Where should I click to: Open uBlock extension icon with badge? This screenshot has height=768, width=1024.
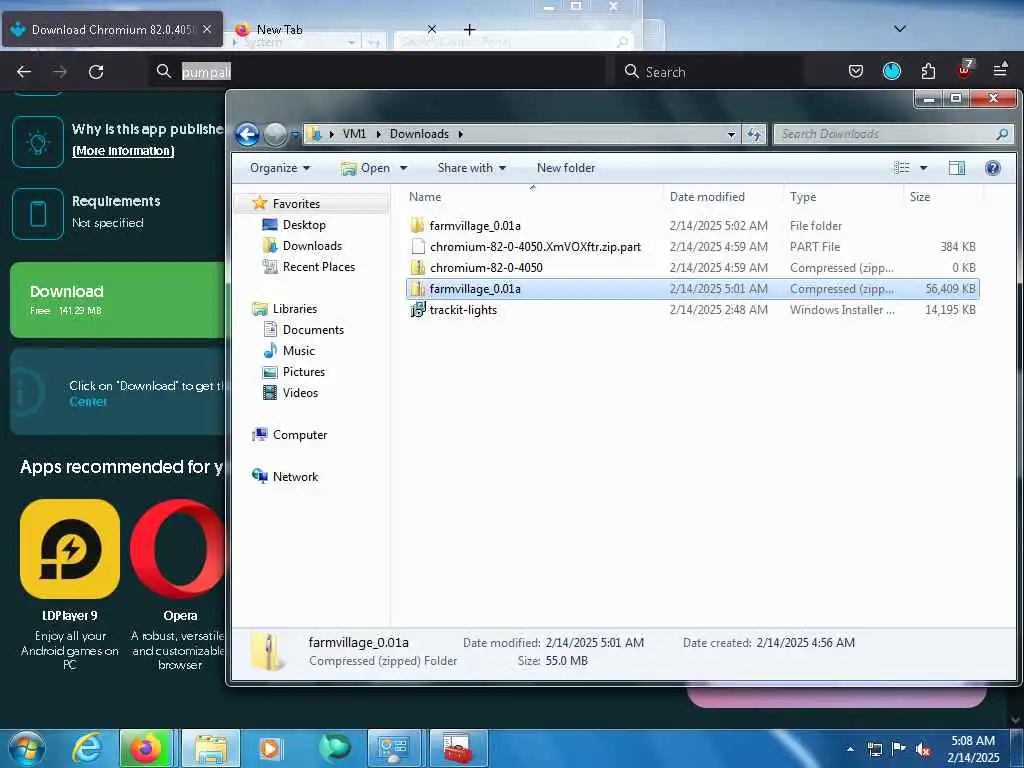click(965, 69)
